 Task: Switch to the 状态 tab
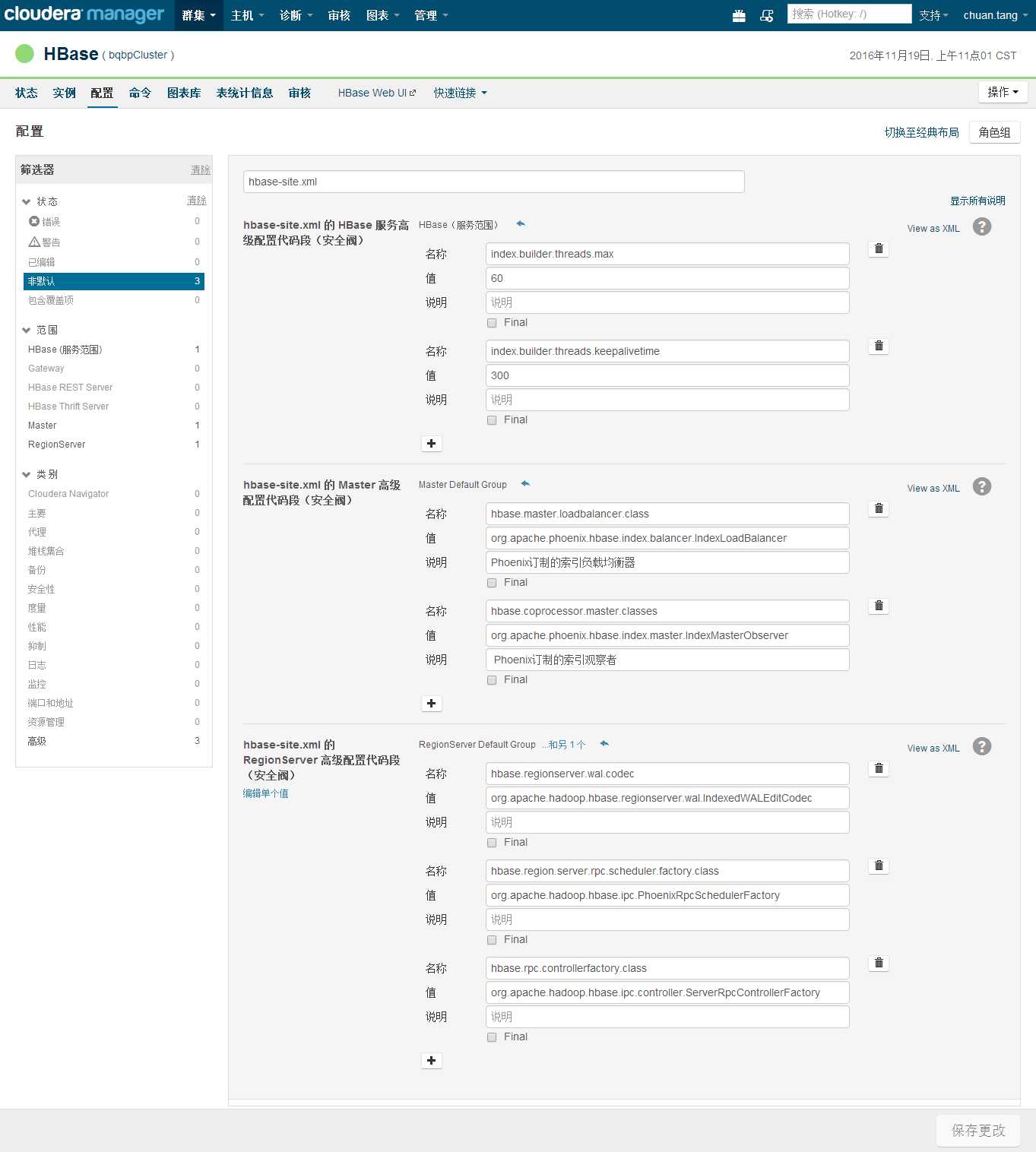(x=27, y=93)
